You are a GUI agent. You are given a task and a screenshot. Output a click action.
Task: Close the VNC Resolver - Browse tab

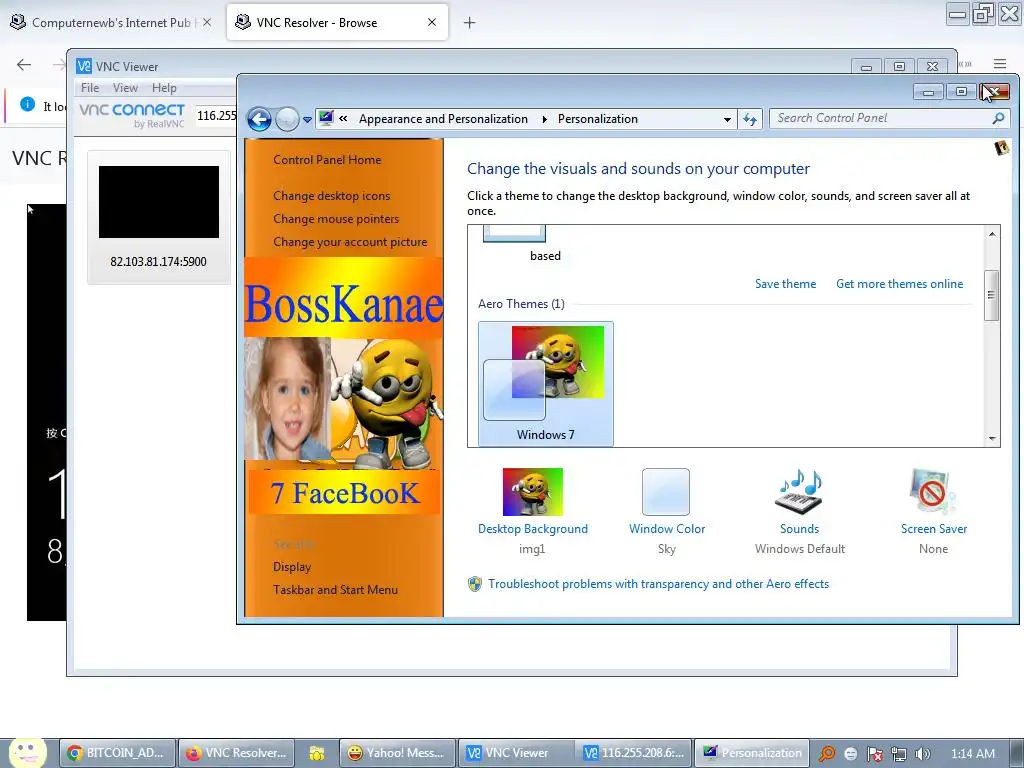coord(432,22)
